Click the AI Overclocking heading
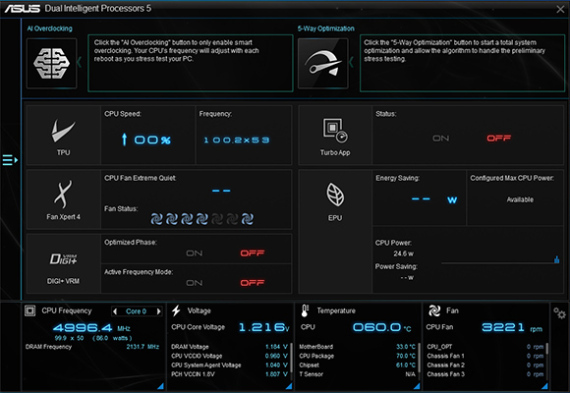The height and width of the screenshot is (393, 570). click(50, 28)
